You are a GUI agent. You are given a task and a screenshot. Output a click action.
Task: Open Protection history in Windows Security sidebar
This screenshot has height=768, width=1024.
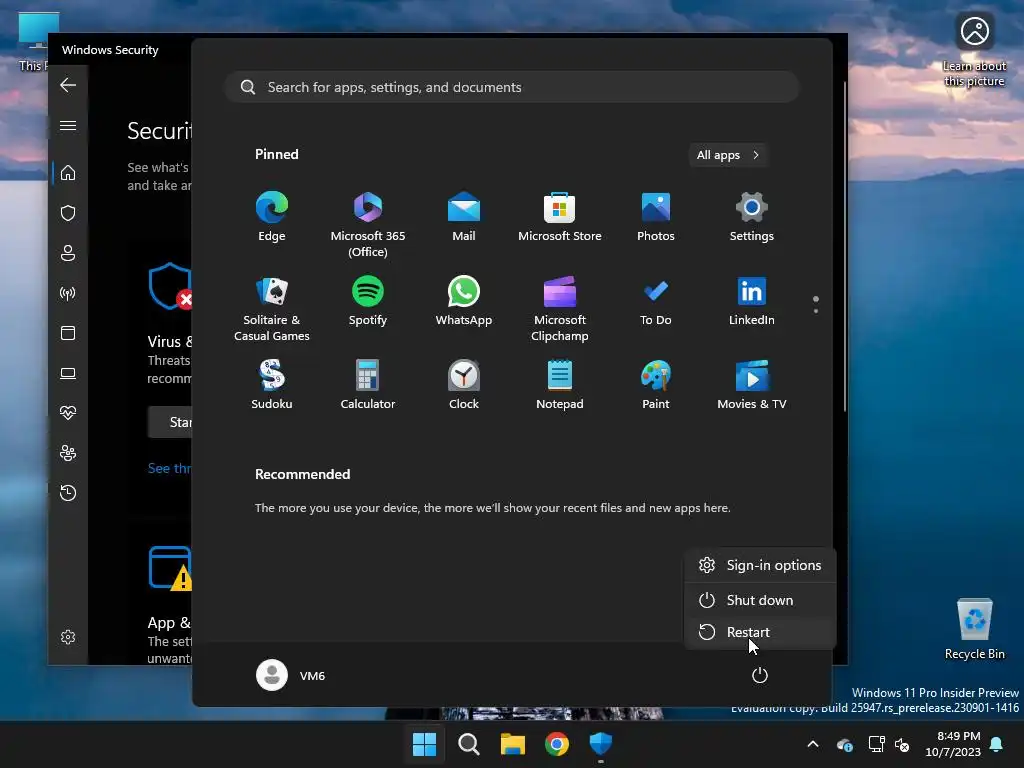point(68,492)
